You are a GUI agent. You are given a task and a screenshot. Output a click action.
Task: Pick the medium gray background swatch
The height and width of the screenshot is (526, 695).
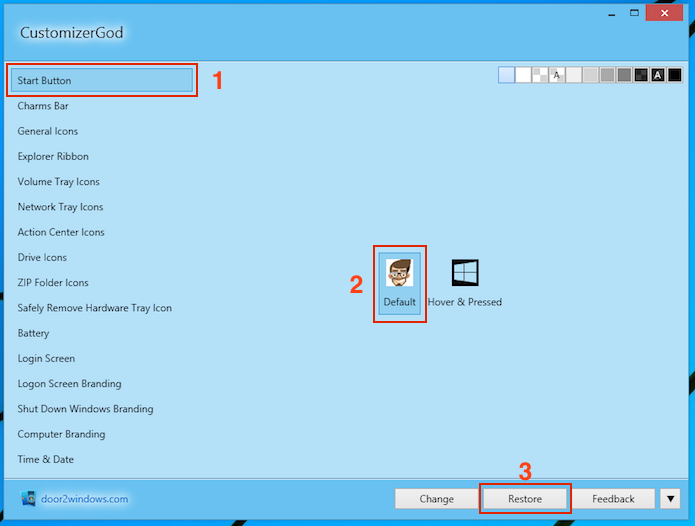pyautogui.click(x=607, y=75)
